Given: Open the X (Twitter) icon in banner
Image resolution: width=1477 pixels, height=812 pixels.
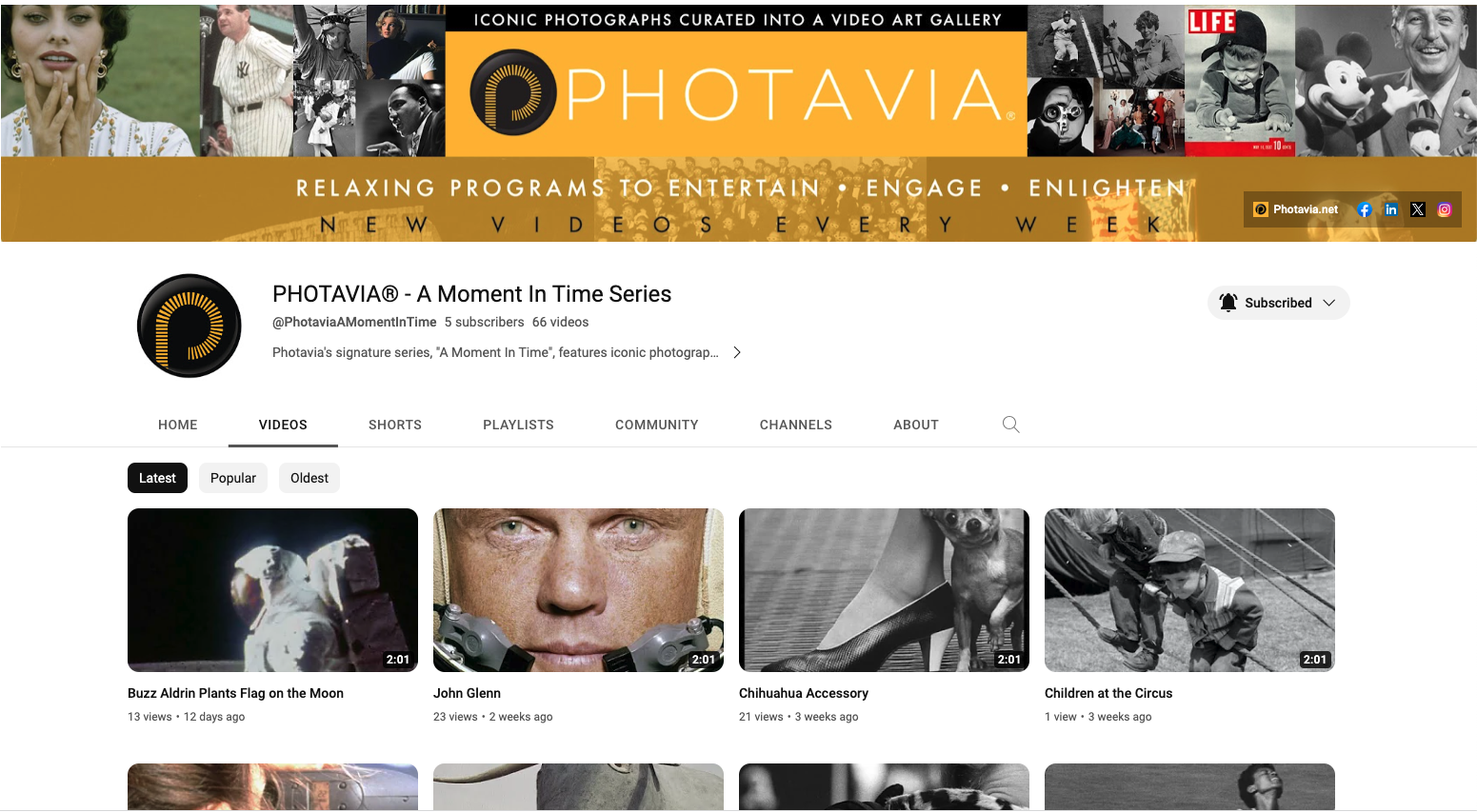Looking at the screenshot, I should coord(1418,209).
